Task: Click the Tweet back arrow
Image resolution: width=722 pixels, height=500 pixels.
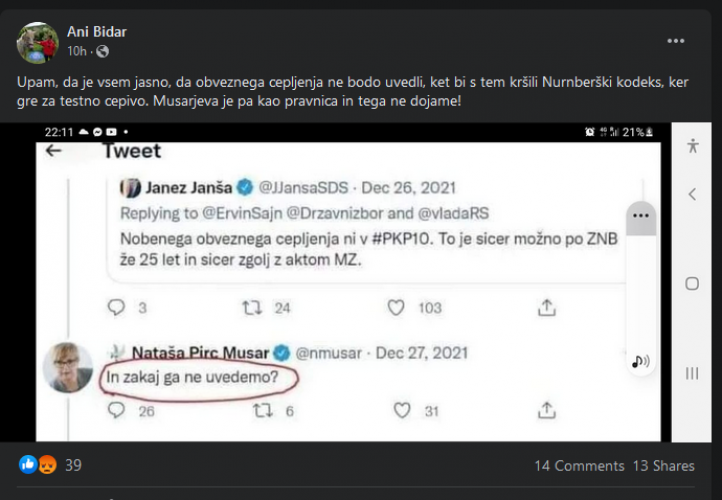Action: [54, 151]
